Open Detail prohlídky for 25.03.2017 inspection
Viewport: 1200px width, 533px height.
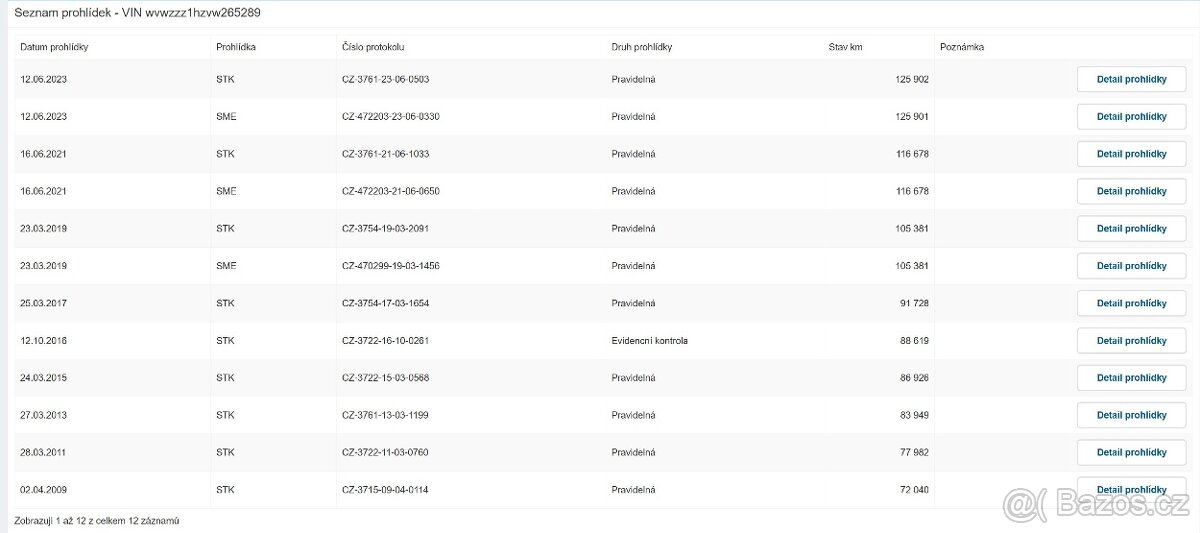click(1131, 303)
